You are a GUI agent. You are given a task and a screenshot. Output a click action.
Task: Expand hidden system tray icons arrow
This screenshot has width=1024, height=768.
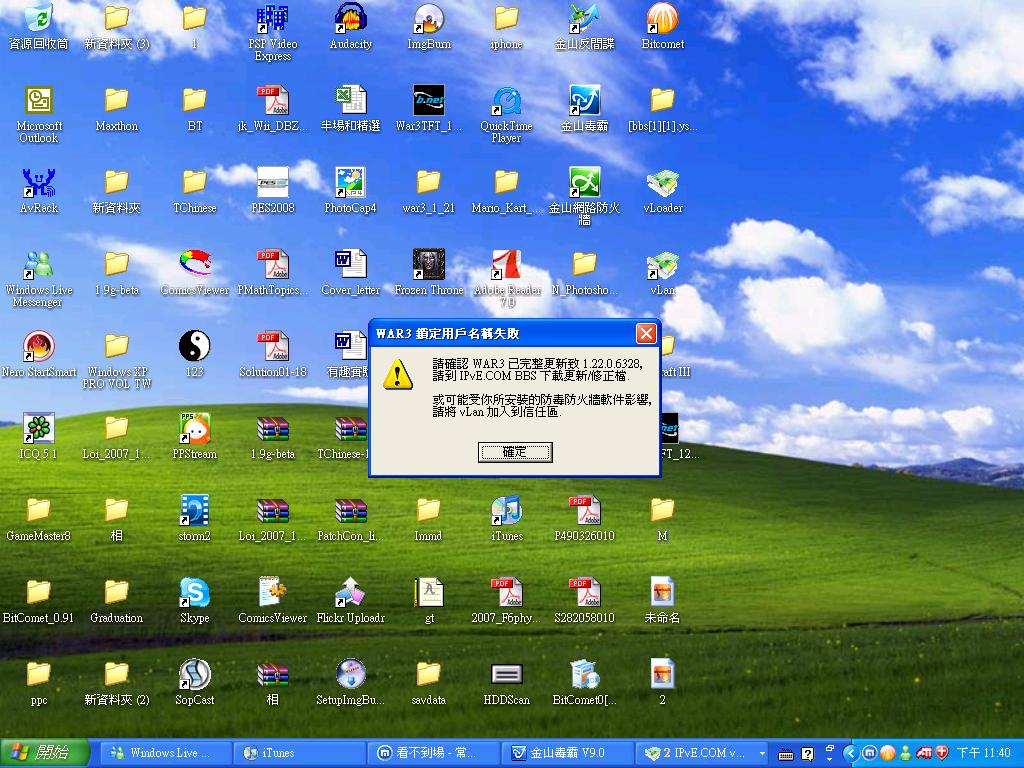pyautogui.click(x=851, y=753)
